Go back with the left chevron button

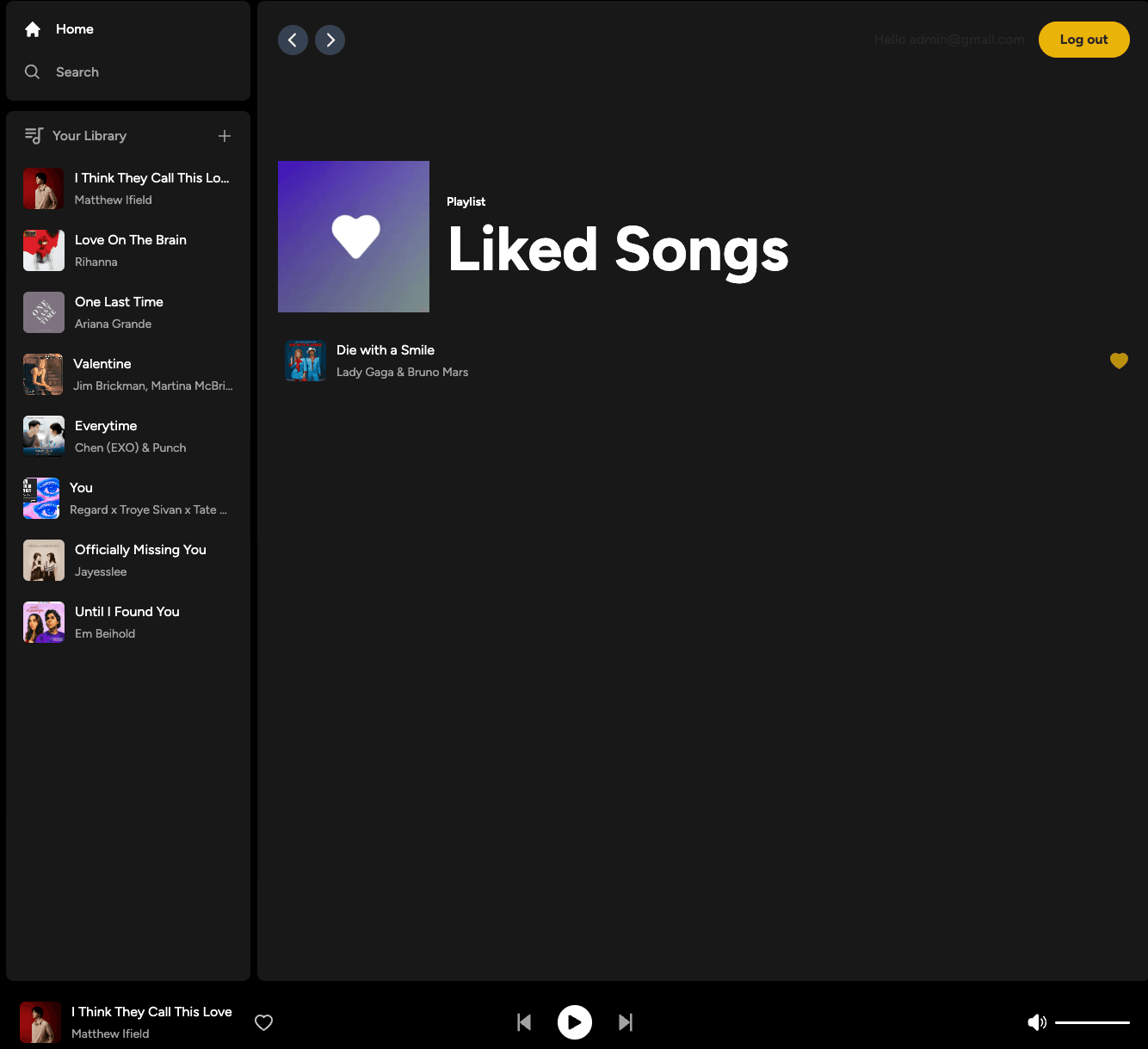click(x=293, y=40)
